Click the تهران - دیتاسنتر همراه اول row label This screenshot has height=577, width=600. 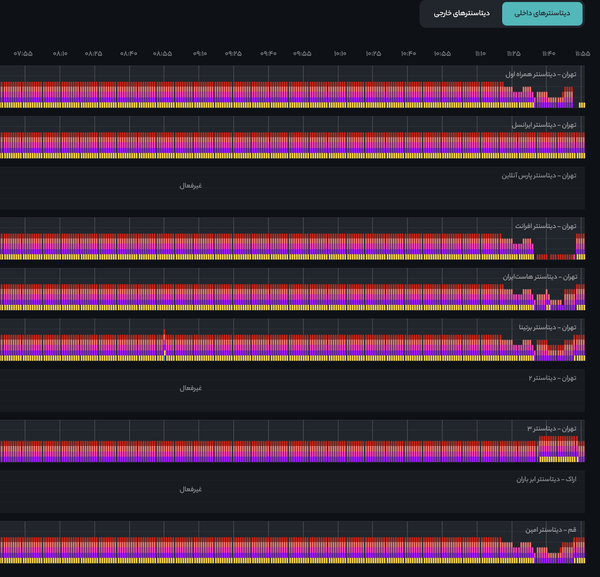(541, 74)
